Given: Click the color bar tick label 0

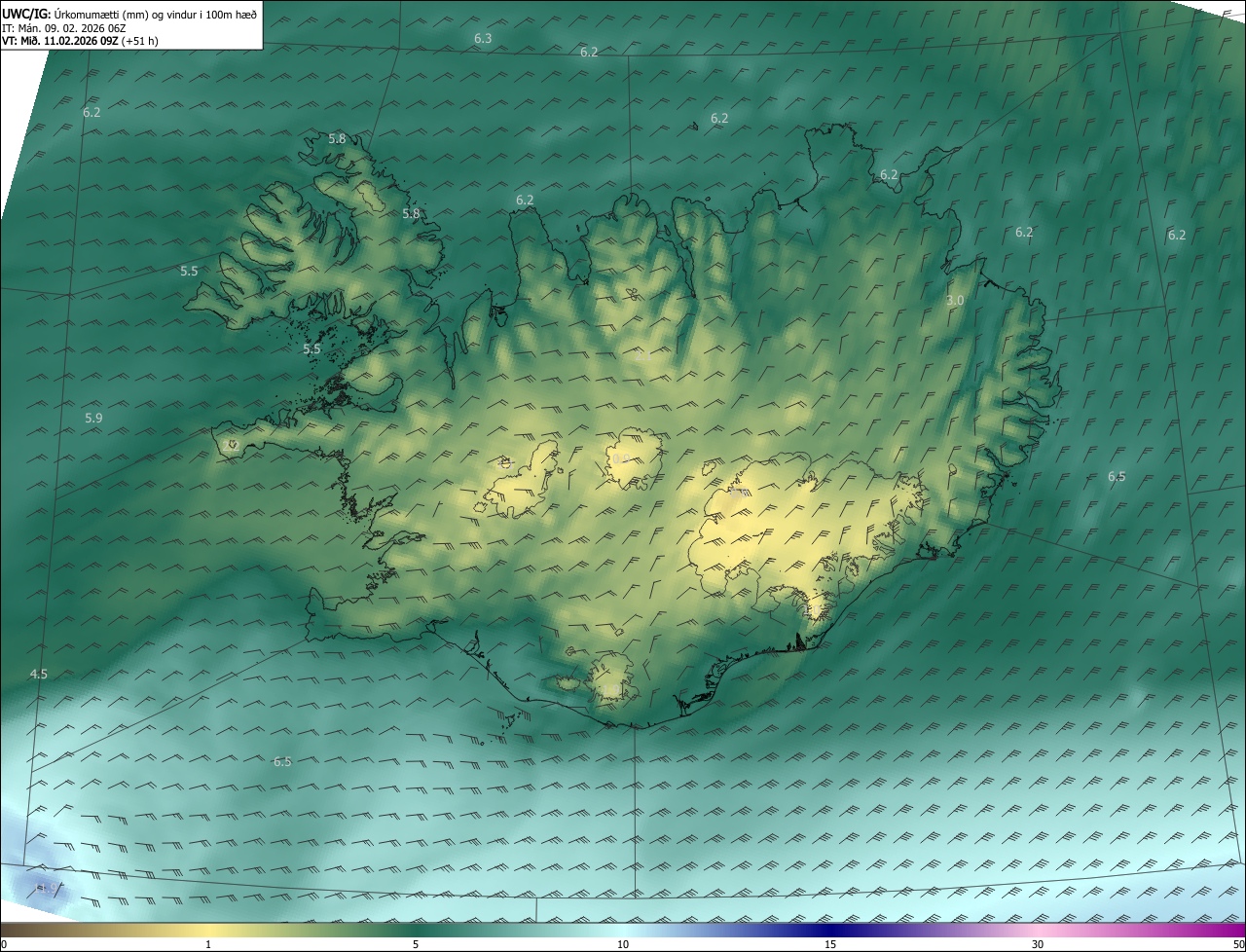Looking at the screenshot, I should pos(3,944).
